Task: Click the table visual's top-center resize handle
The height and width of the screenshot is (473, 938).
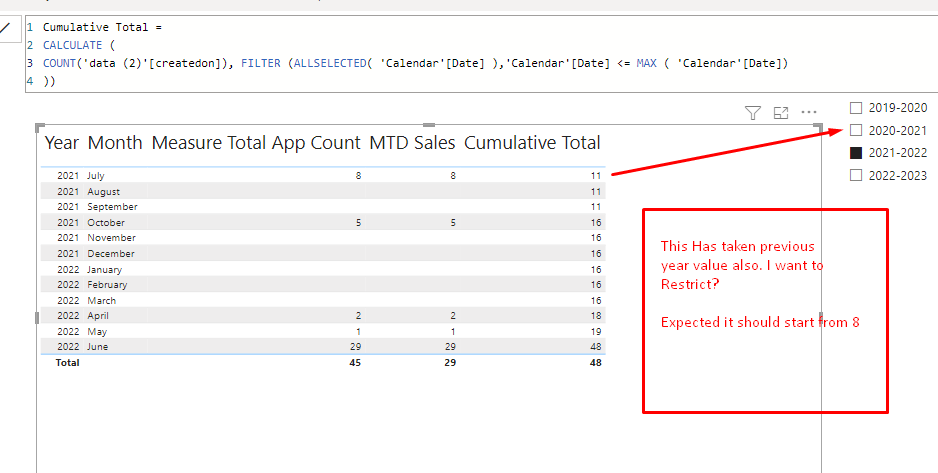Action: click(429, 125)
